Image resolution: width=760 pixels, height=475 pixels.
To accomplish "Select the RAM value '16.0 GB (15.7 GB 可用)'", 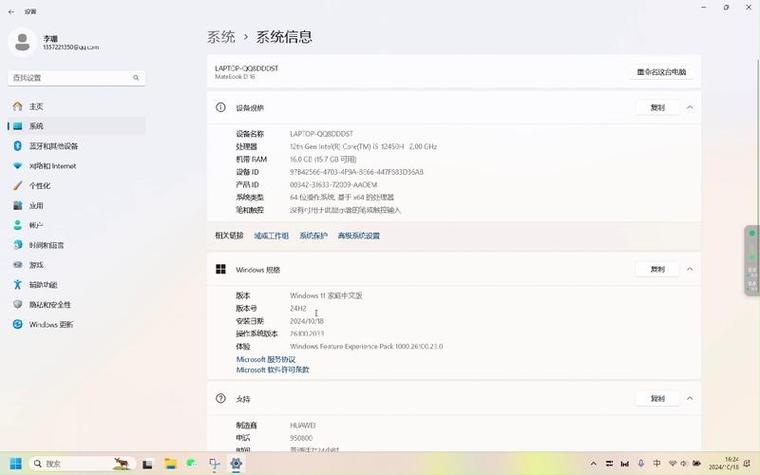I will tap(323, 159).
